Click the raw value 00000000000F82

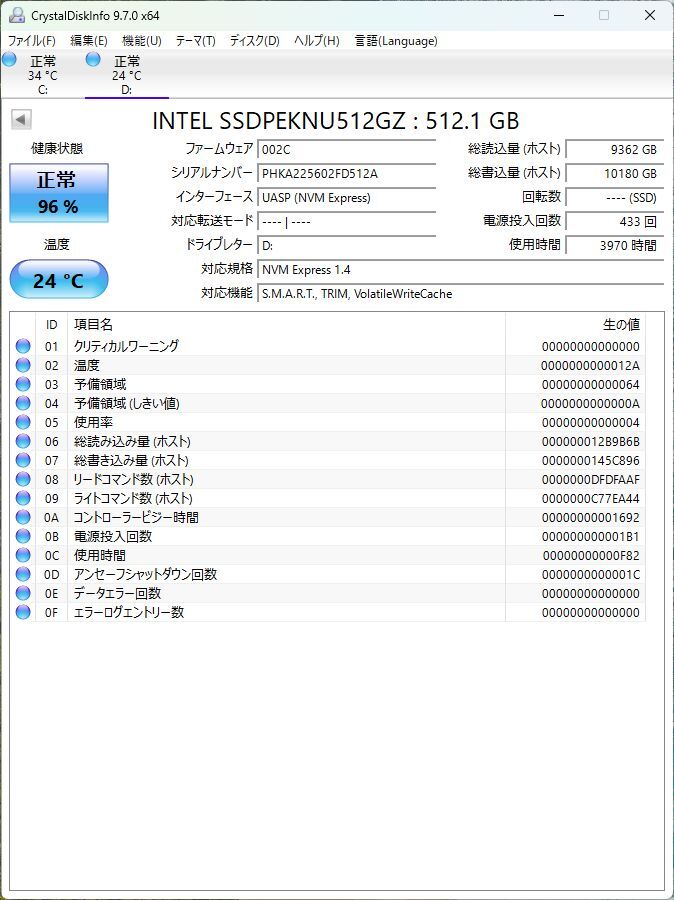pyautogui.click(x=591, y=556)
